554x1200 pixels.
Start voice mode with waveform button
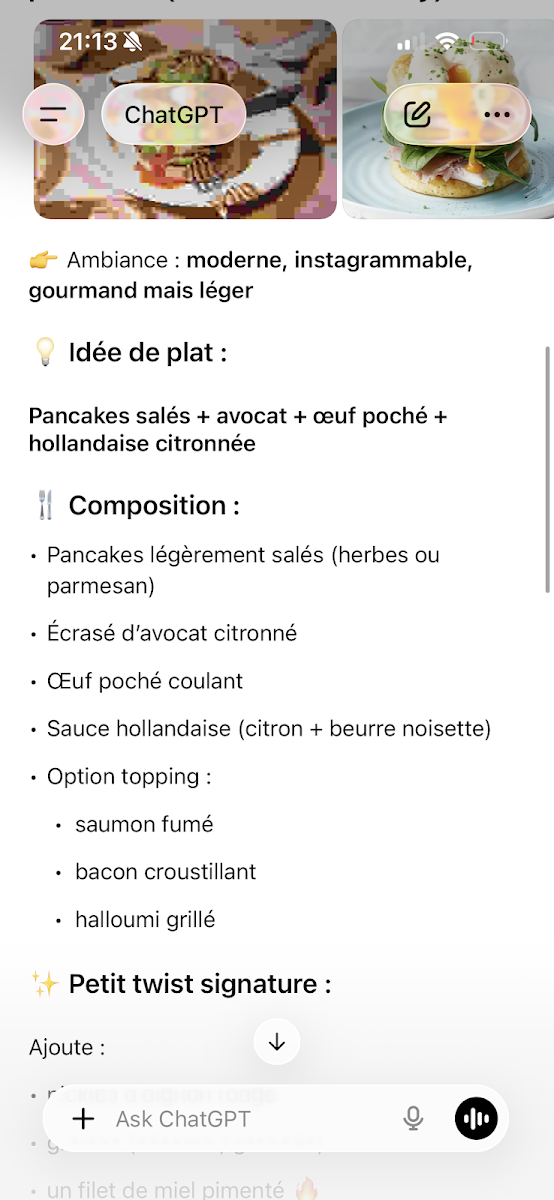(x=476, y=1119)
